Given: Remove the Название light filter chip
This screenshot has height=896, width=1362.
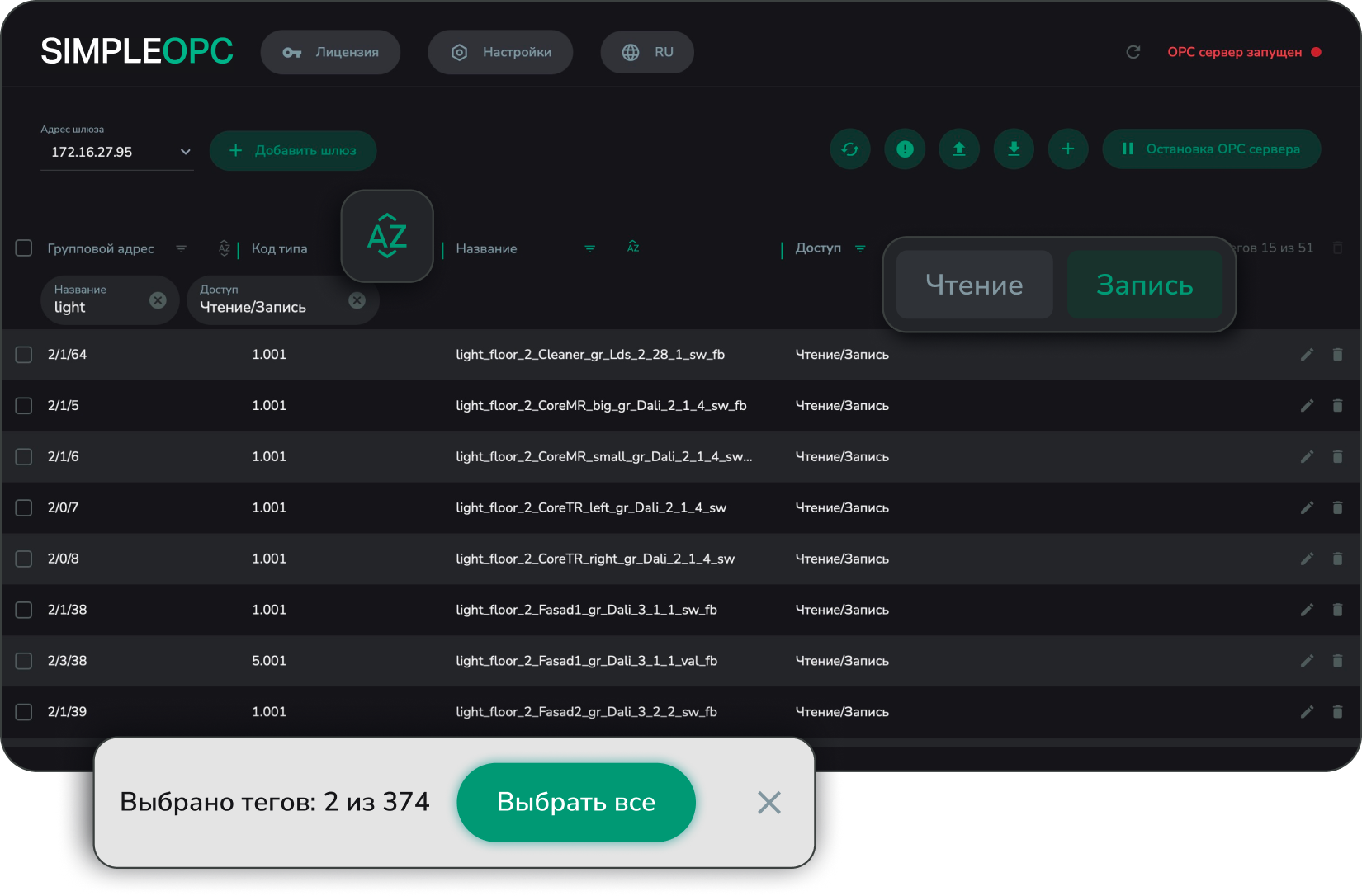Looking at the screenshot, I should click(158, 300).
